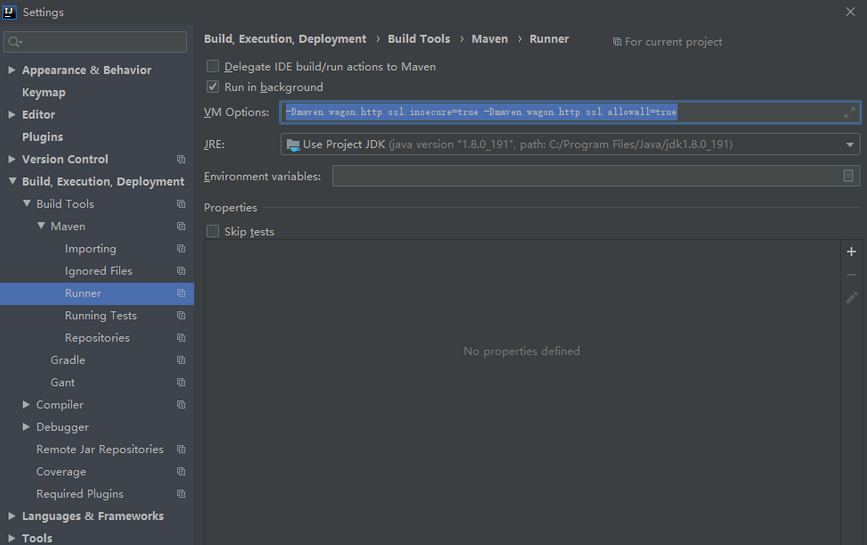Open the environment variables editor icon
867x545 pixels.
(x=848, y=176)
